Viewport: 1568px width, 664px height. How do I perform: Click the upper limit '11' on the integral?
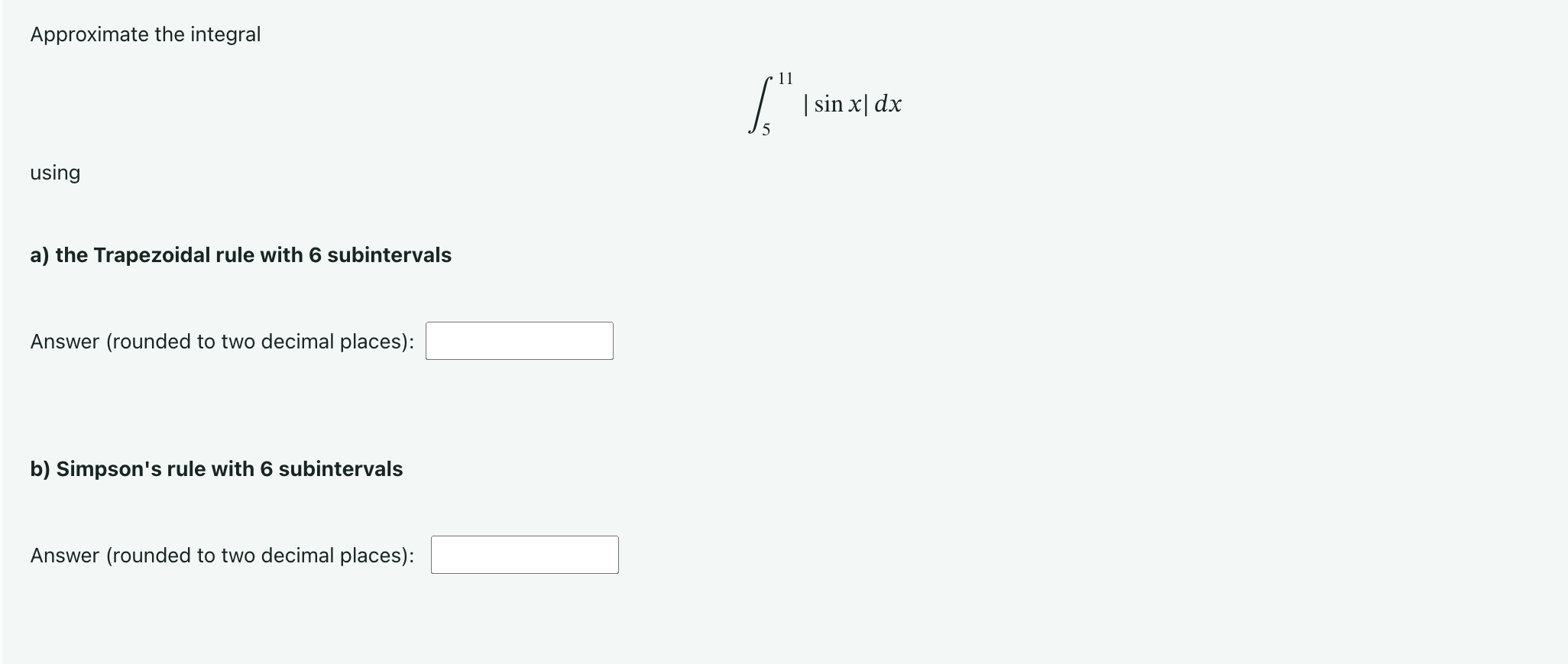point(786,77)
